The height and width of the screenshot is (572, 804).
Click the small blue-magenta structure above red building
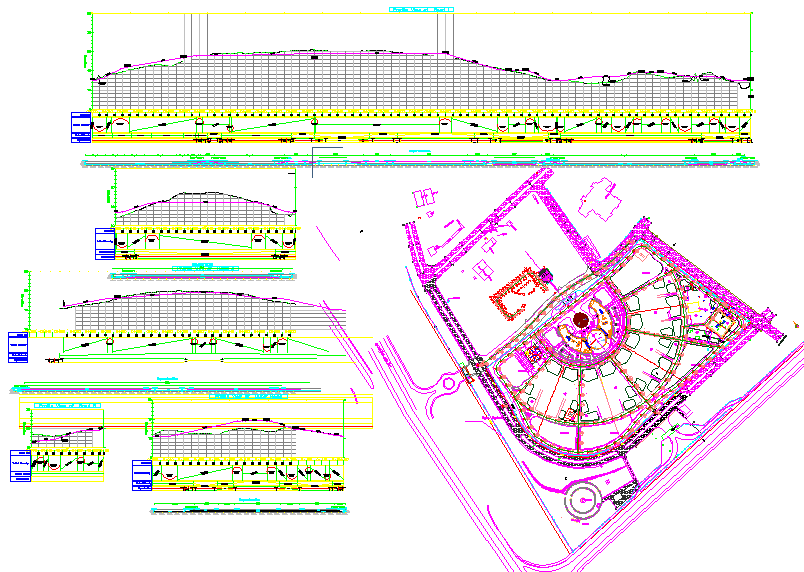click(546, 273)
